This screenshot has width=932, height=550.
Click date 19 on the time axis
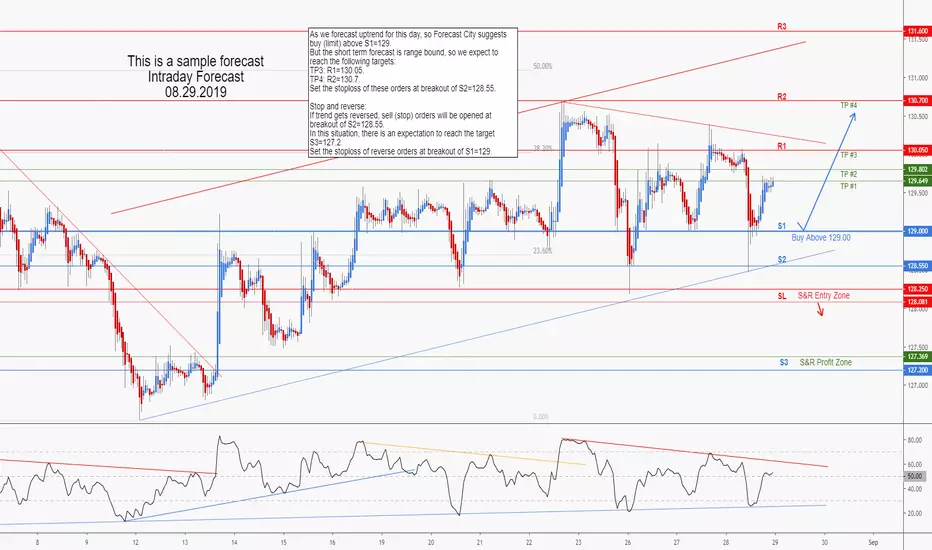point(382,542)
